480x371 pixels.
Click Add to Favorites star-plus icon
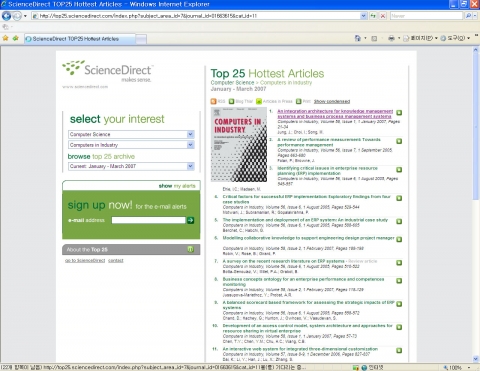pyautogui.click(x=16, y=38)
